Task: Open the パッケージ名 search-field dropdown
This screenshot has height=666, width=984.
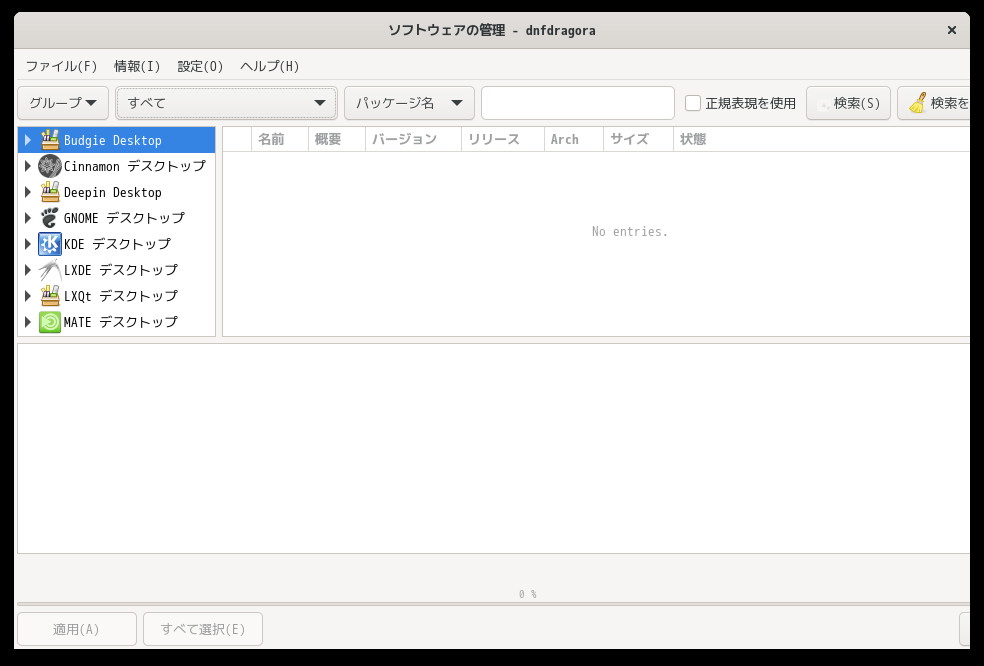Action: [409, 103]
